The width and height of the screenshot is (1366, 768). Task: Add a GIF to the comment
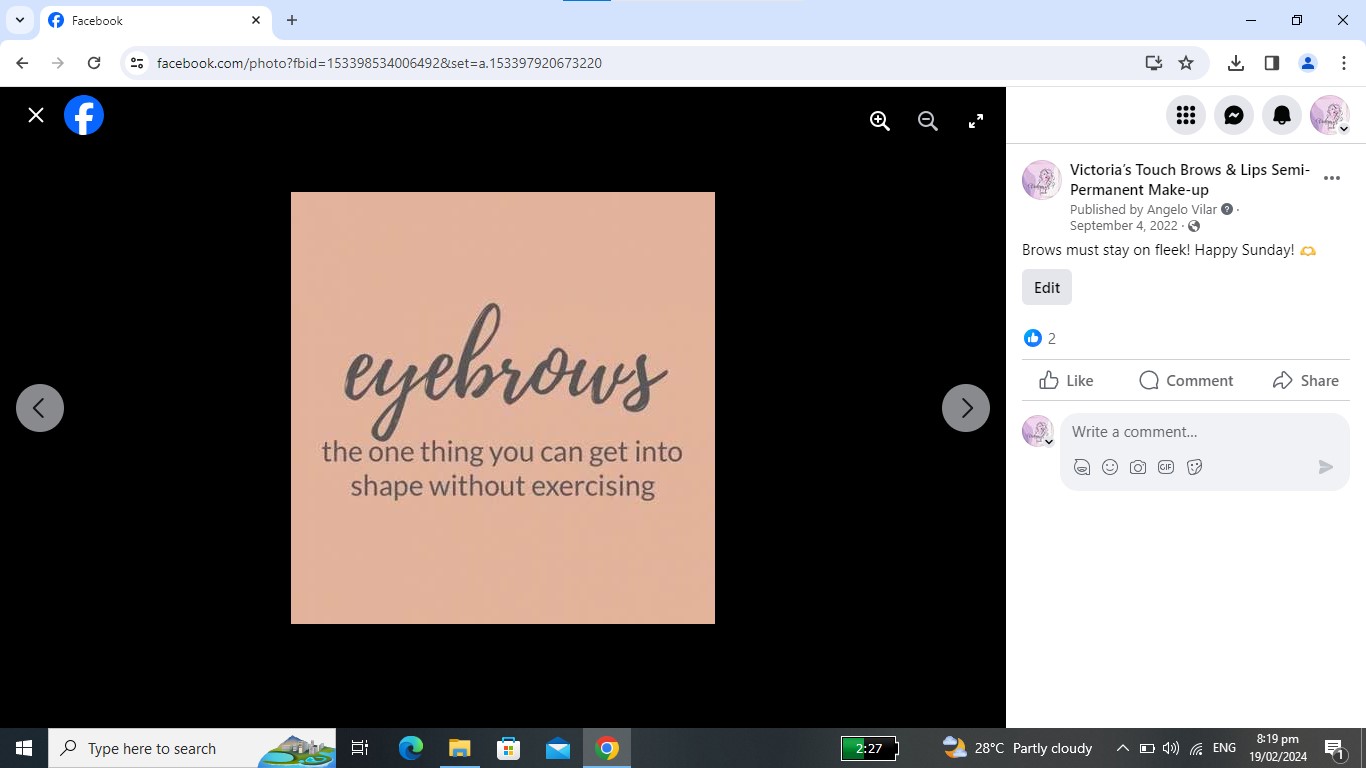pos(1166,467)
